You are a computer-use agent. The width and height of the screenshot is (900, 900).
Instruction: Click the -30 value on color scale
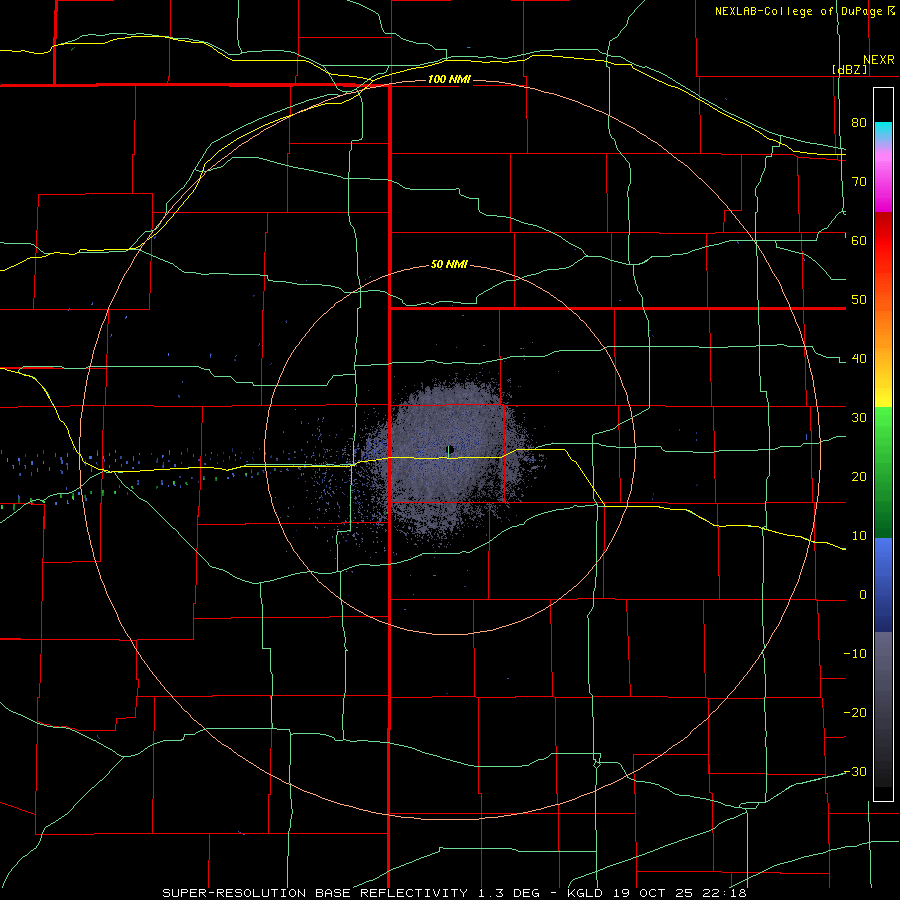(855, 771)
